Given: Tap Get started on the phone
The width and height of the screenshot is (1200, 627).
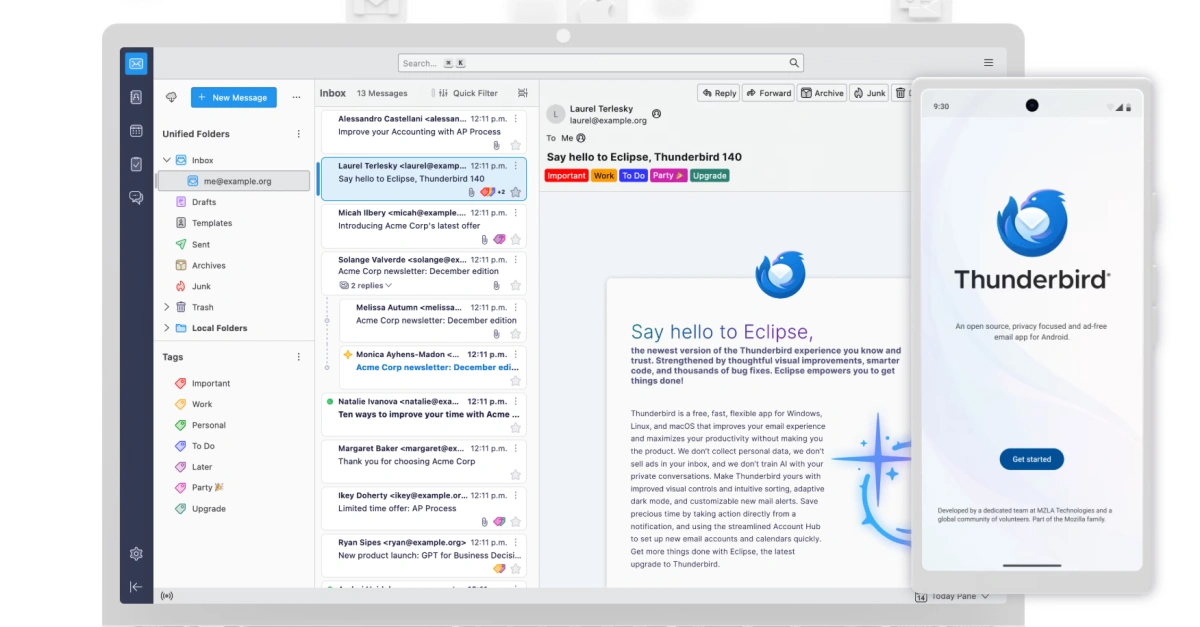Looking at the screenshot, I should point(1032,459).
